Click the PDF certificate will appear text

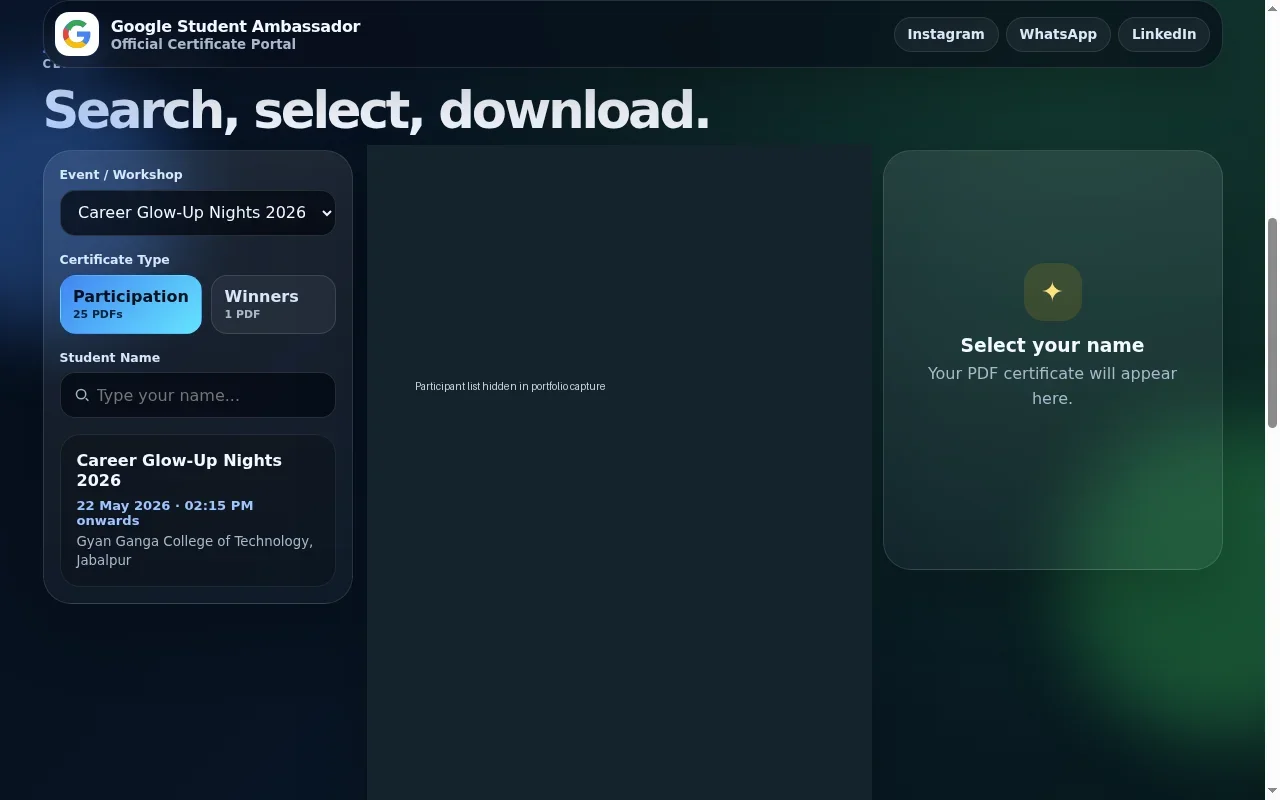[1052, 386]
